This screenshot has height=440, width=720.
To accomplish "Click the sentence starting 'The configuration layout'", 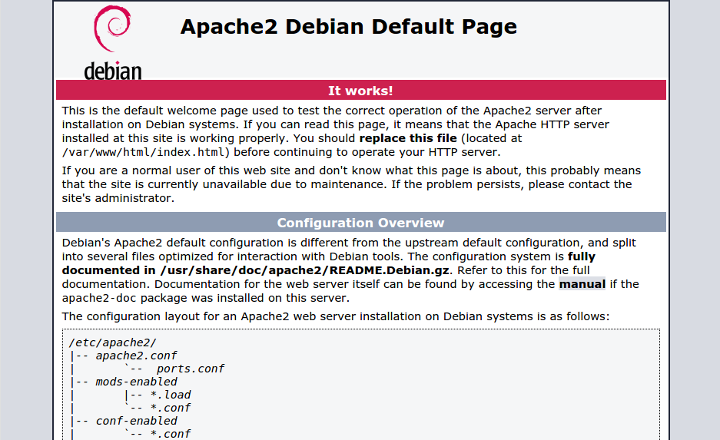I will pos(336,316).
